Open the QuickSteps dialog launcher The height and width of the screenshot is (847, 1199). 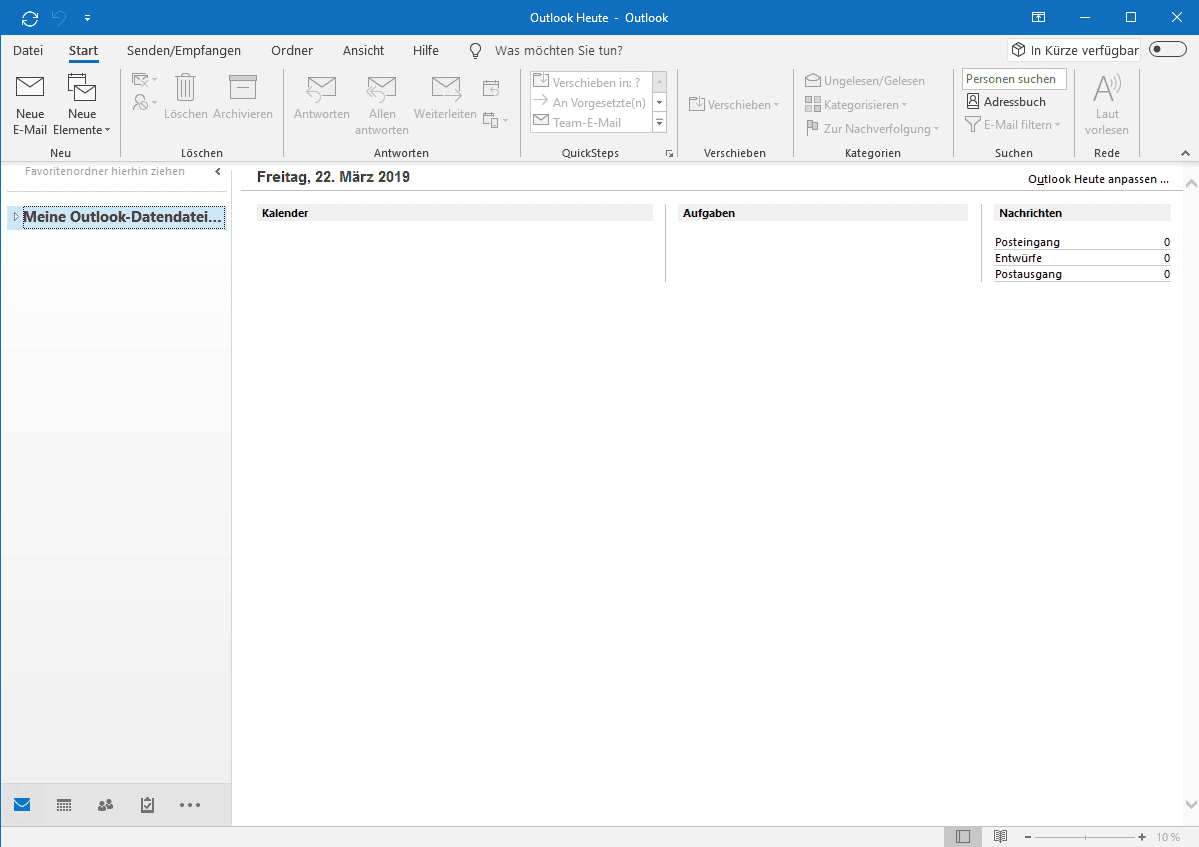[669, 154]
